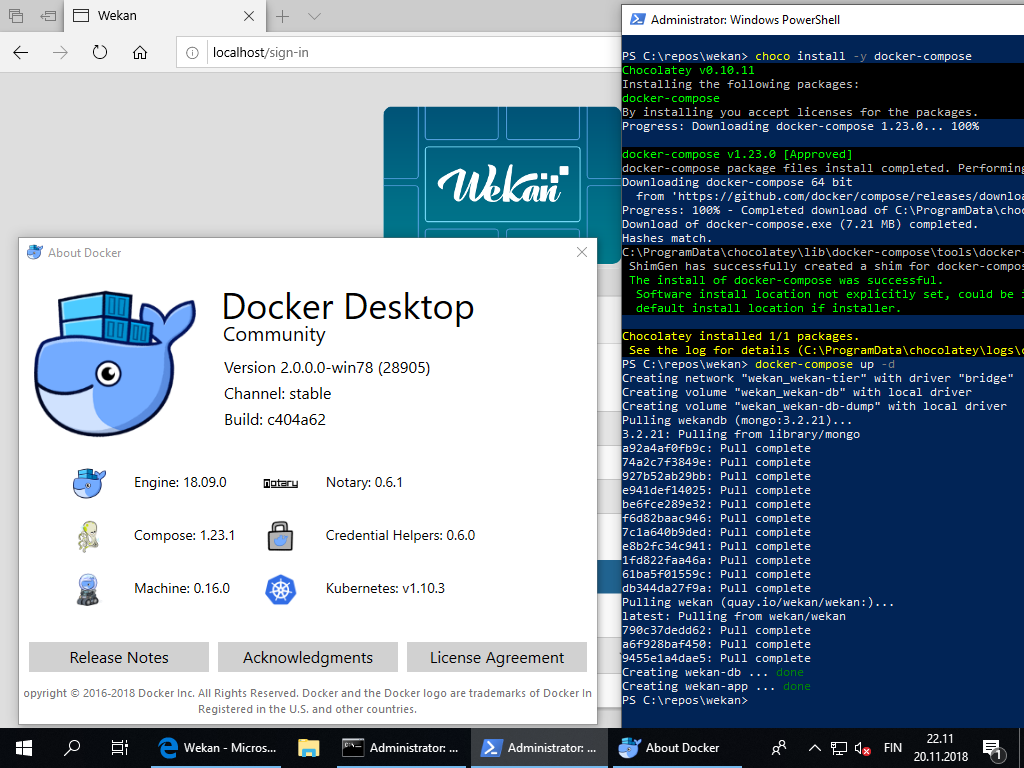Viewport: 1024px width, 768px height.
Task: Open the tab list dropdown chevron
Action: pos(314,16)
